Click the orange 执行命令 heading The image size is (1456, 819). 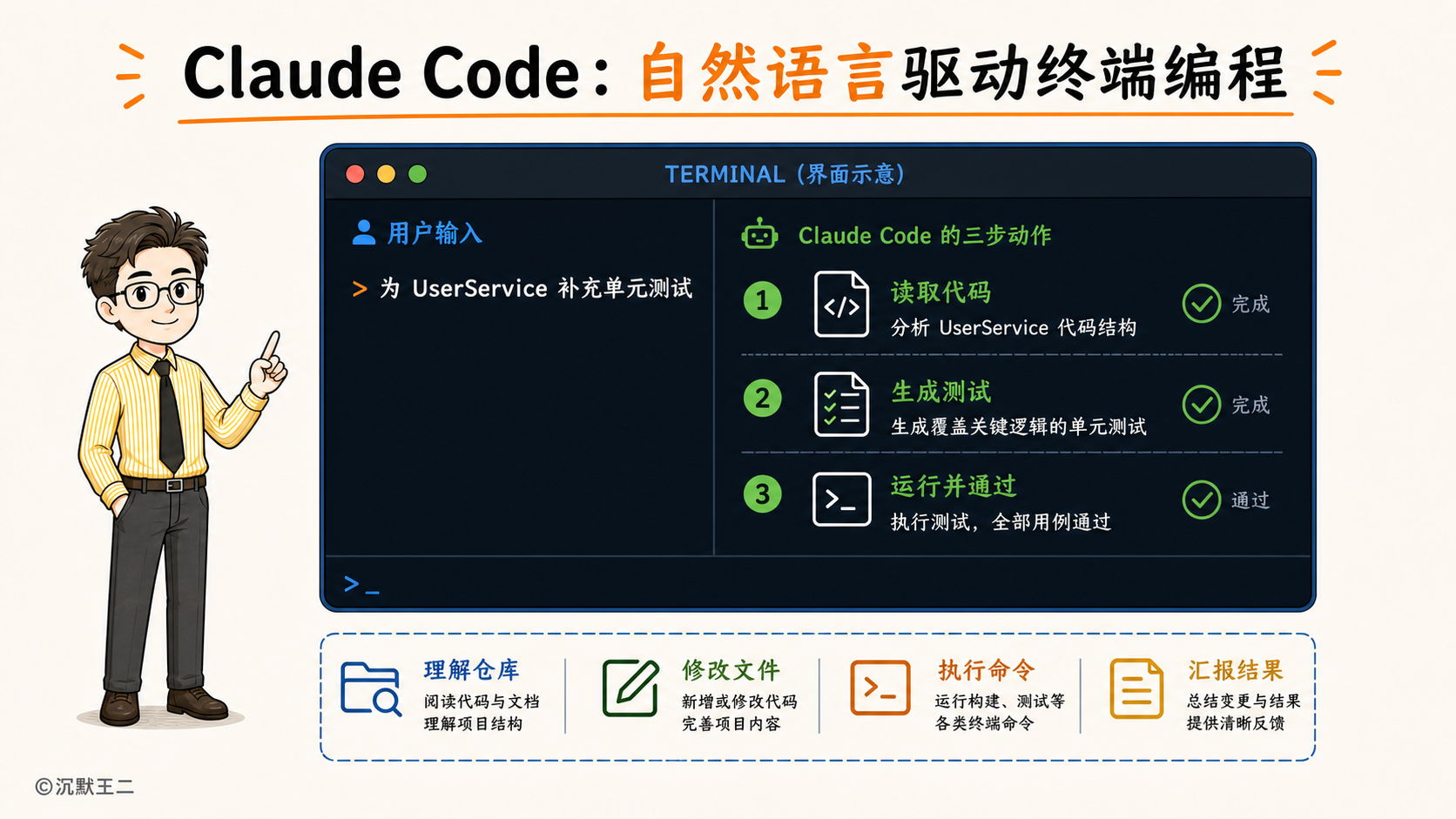coord(987,670)
